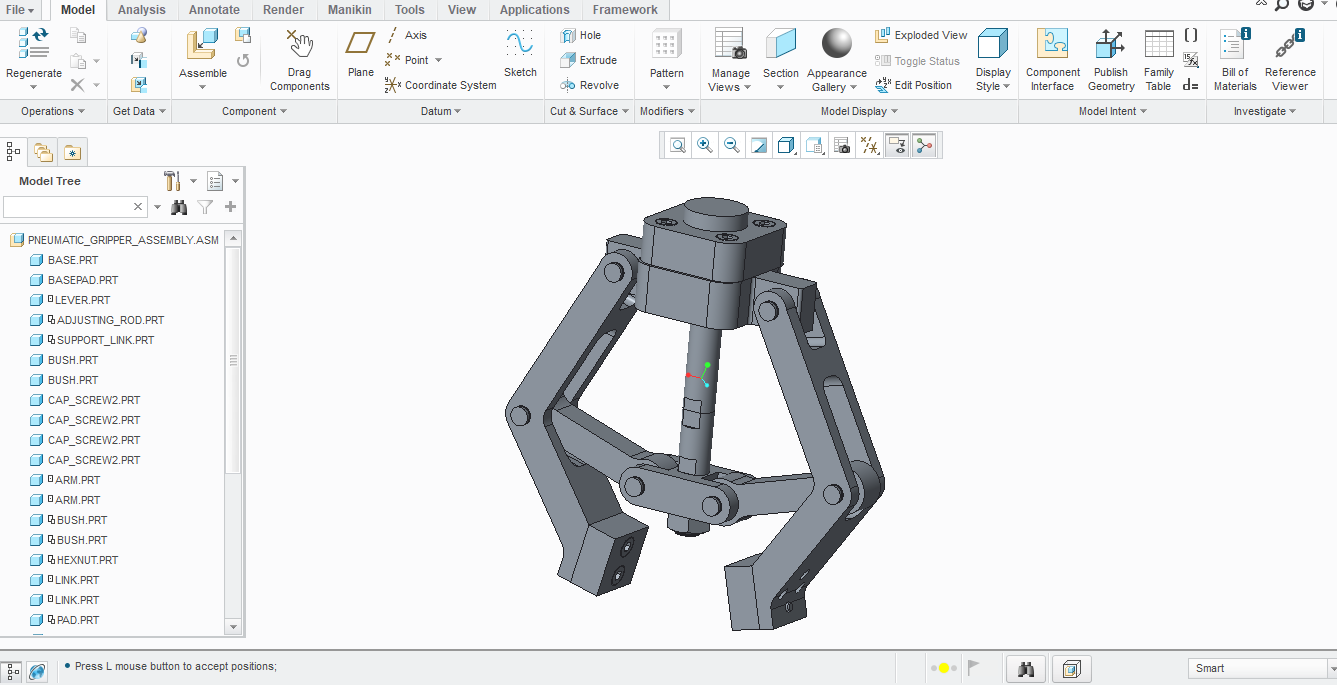The image size is (1337, 685).
Task: Click the Assemble component icon
Action: pos(202,44)
